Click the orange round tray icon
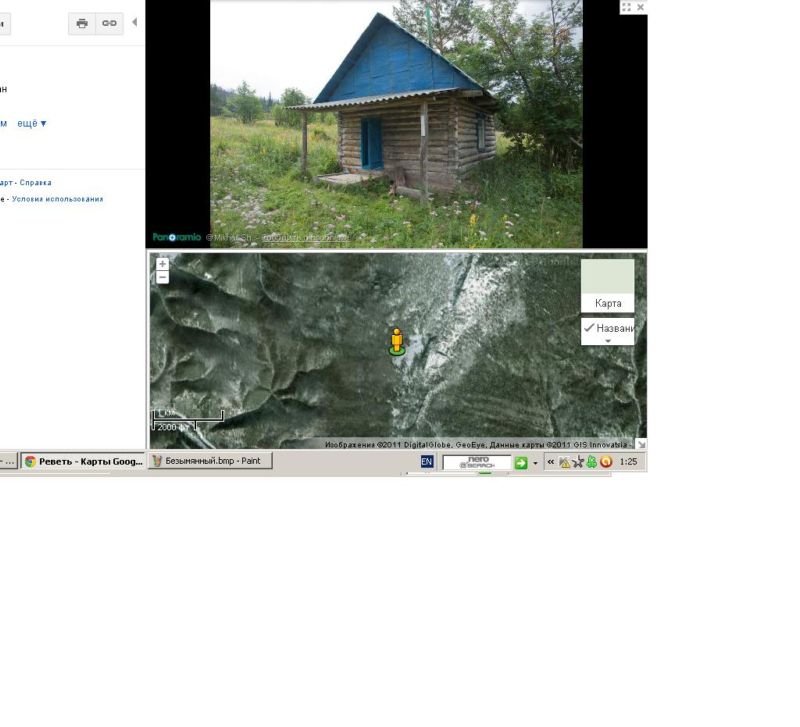This screenshot has height=727, width=800. pyautogui.click(x=606, y=462)
